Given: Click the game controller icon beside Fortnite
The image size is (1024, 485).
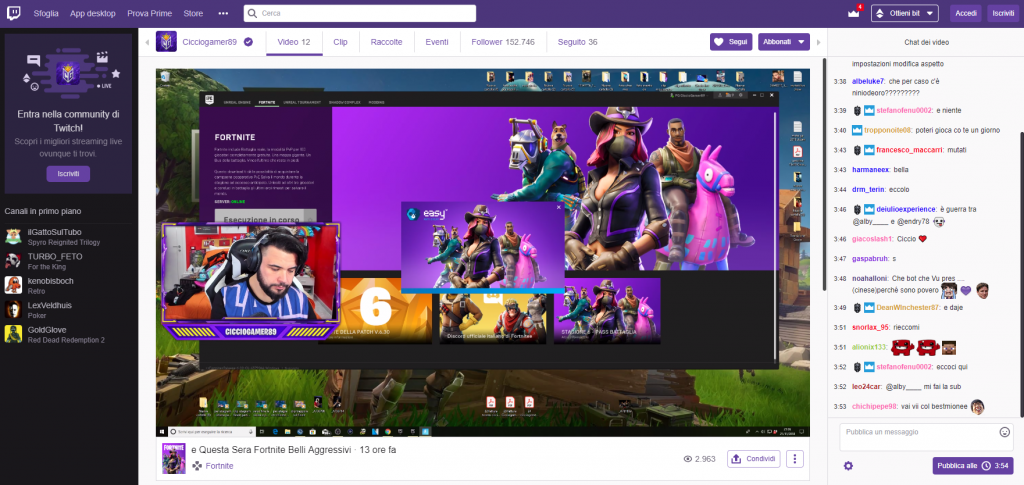Looking at the screenshot, I should 197,466.
